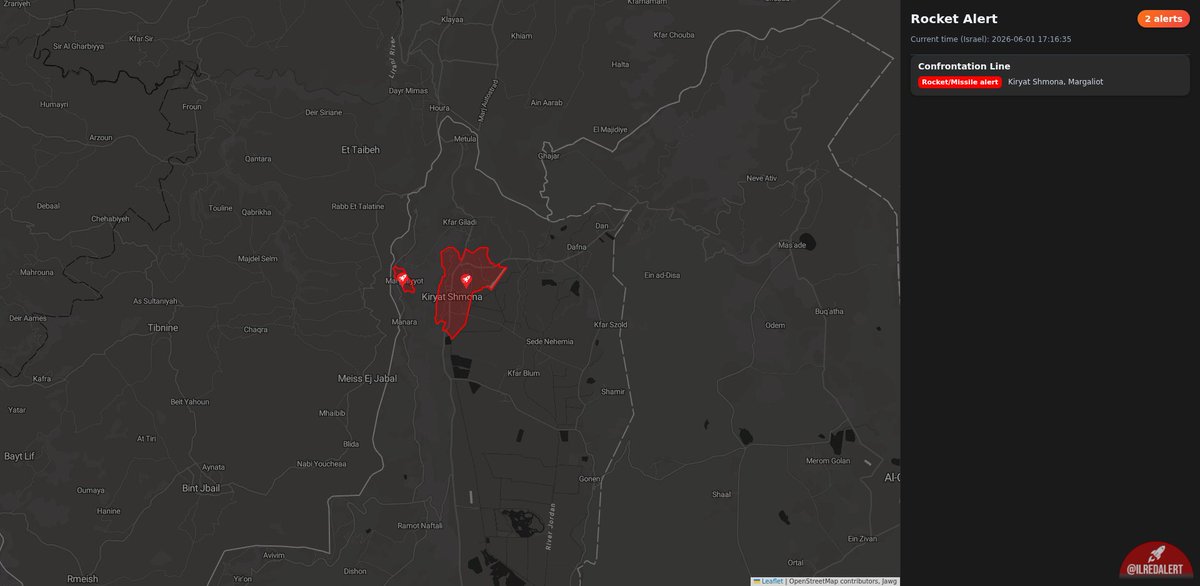Click the 'Manara' map label

[x=404, y=322]
